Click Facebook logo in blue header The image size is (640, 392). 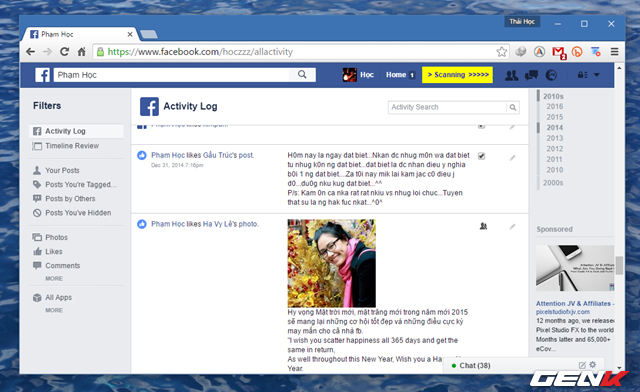pos(42,75)
